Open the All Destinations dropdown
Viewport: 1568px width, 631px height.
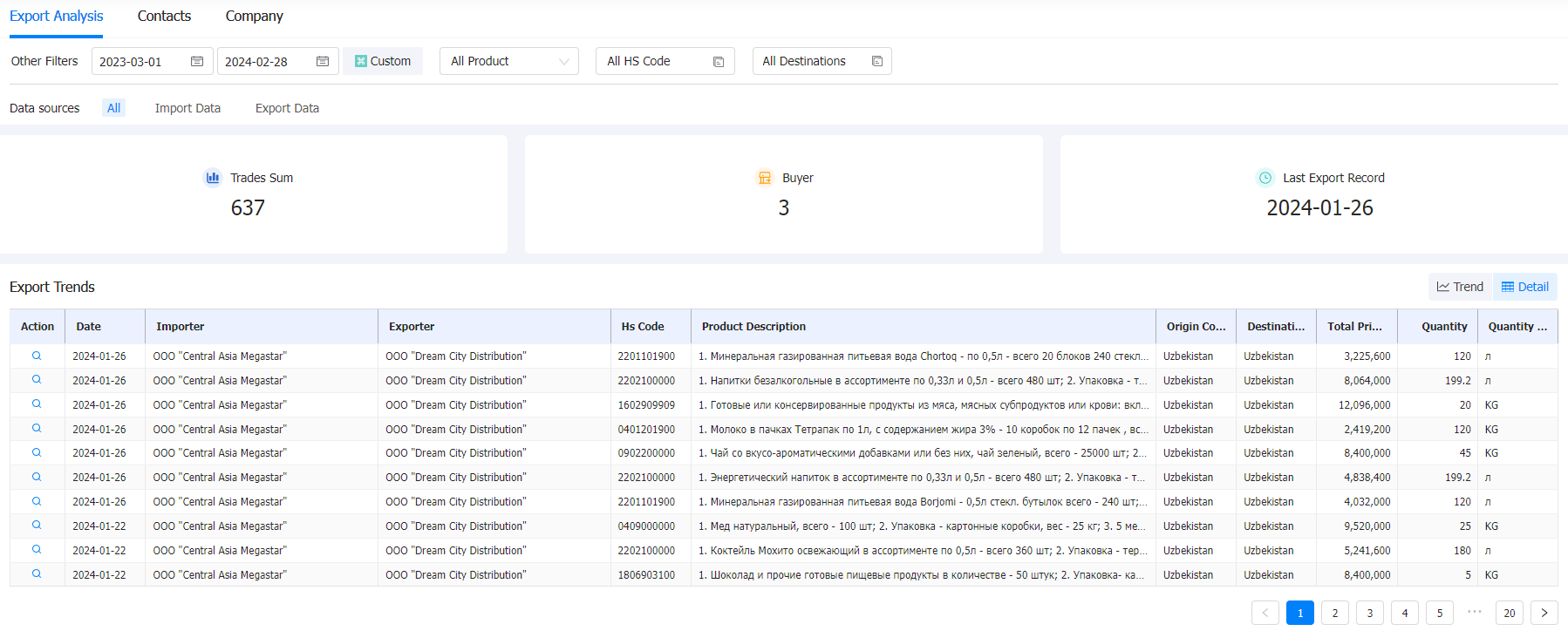(811, 61)
